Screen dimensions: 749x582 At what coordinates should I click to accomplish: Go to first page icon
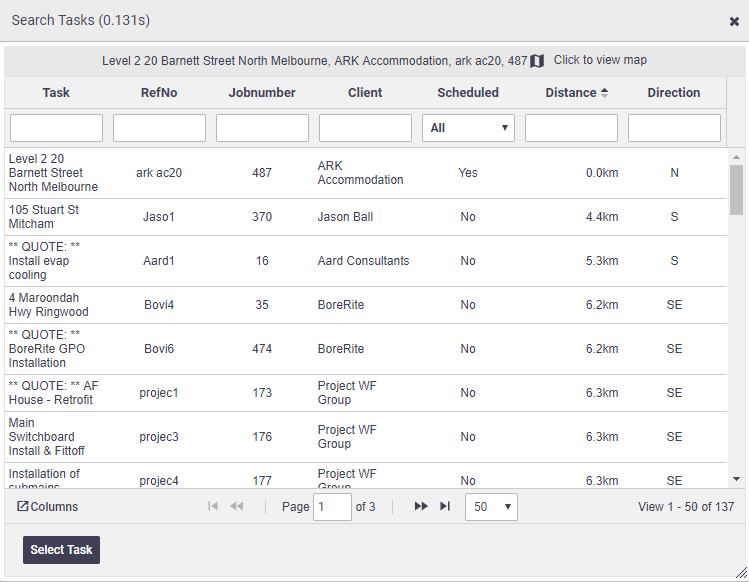pos(213,506)
